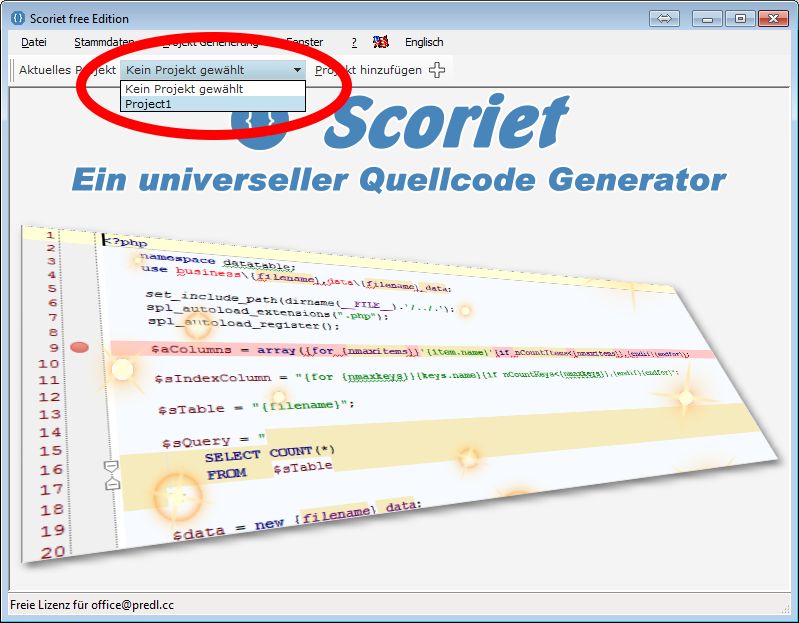Minimize the Scoriet window
Viewport: 799px width, 623px height.
coord(707,18)
